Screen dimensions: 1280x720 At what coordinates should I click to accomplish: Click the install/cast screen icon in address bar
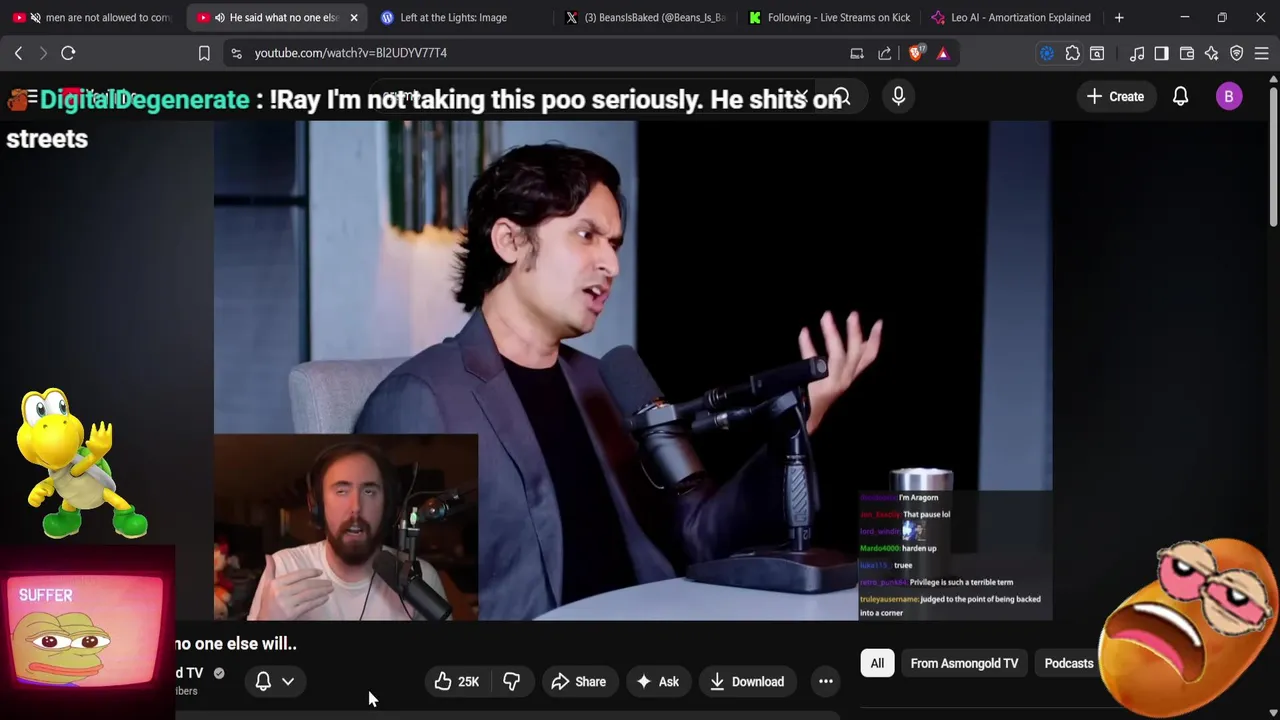tap(857, 53)
